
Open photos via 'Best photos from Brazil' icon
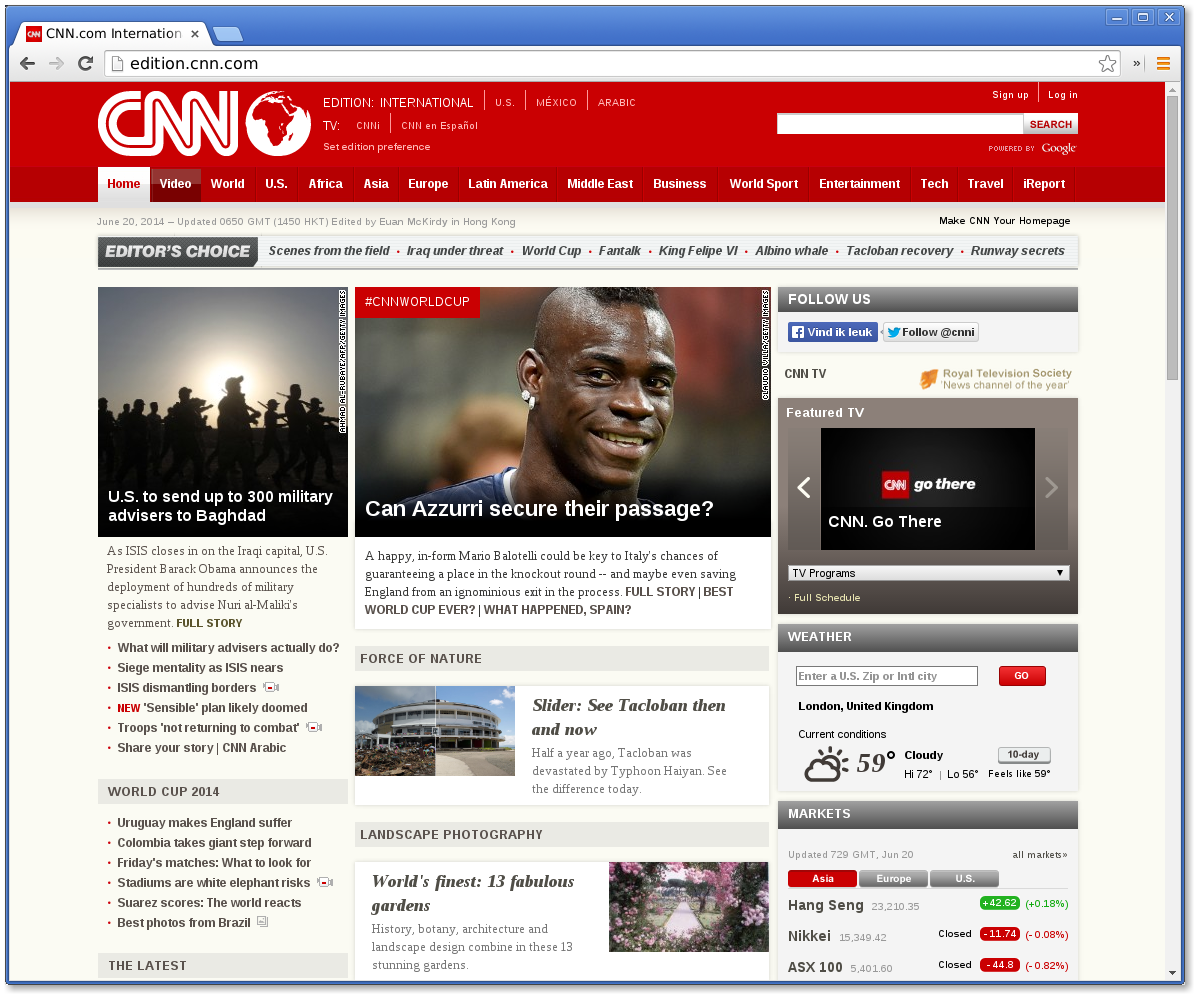pos(261,921)
